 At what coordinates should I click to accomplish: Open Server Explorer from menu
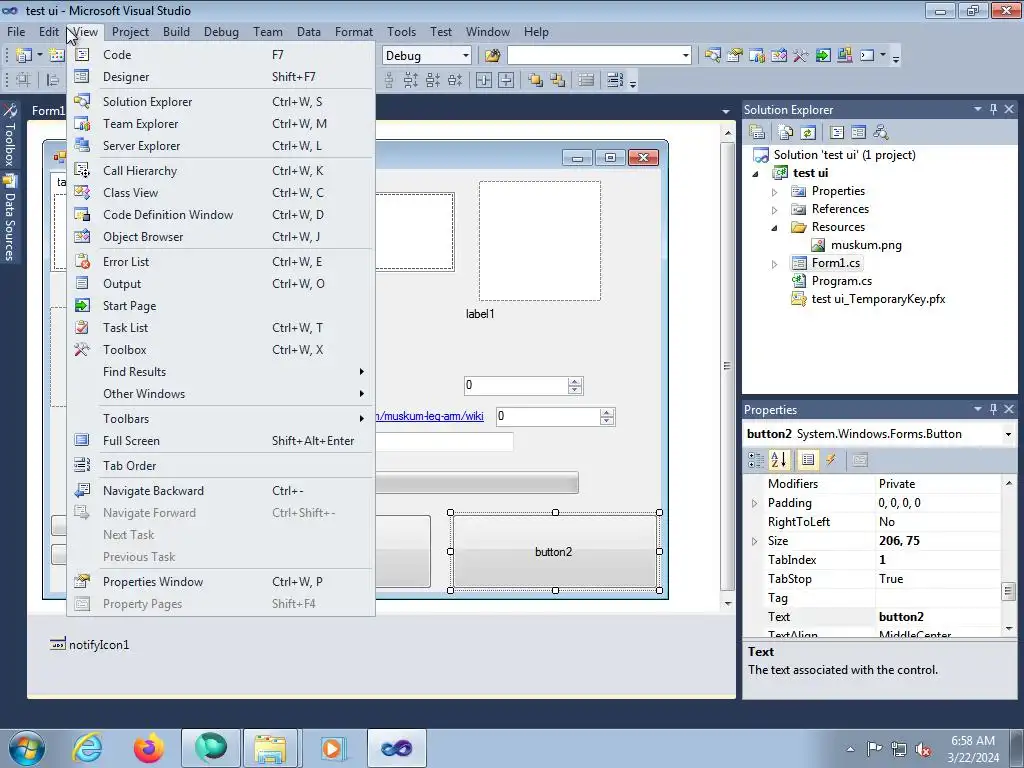tap(221, 146)
